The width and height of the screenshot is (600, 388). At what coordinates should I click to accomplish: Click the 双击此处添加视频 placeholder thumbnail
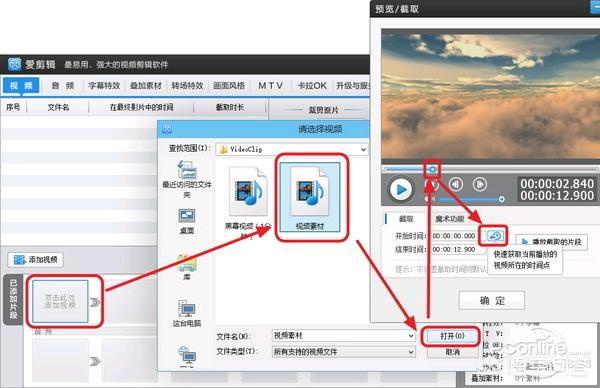60,301
